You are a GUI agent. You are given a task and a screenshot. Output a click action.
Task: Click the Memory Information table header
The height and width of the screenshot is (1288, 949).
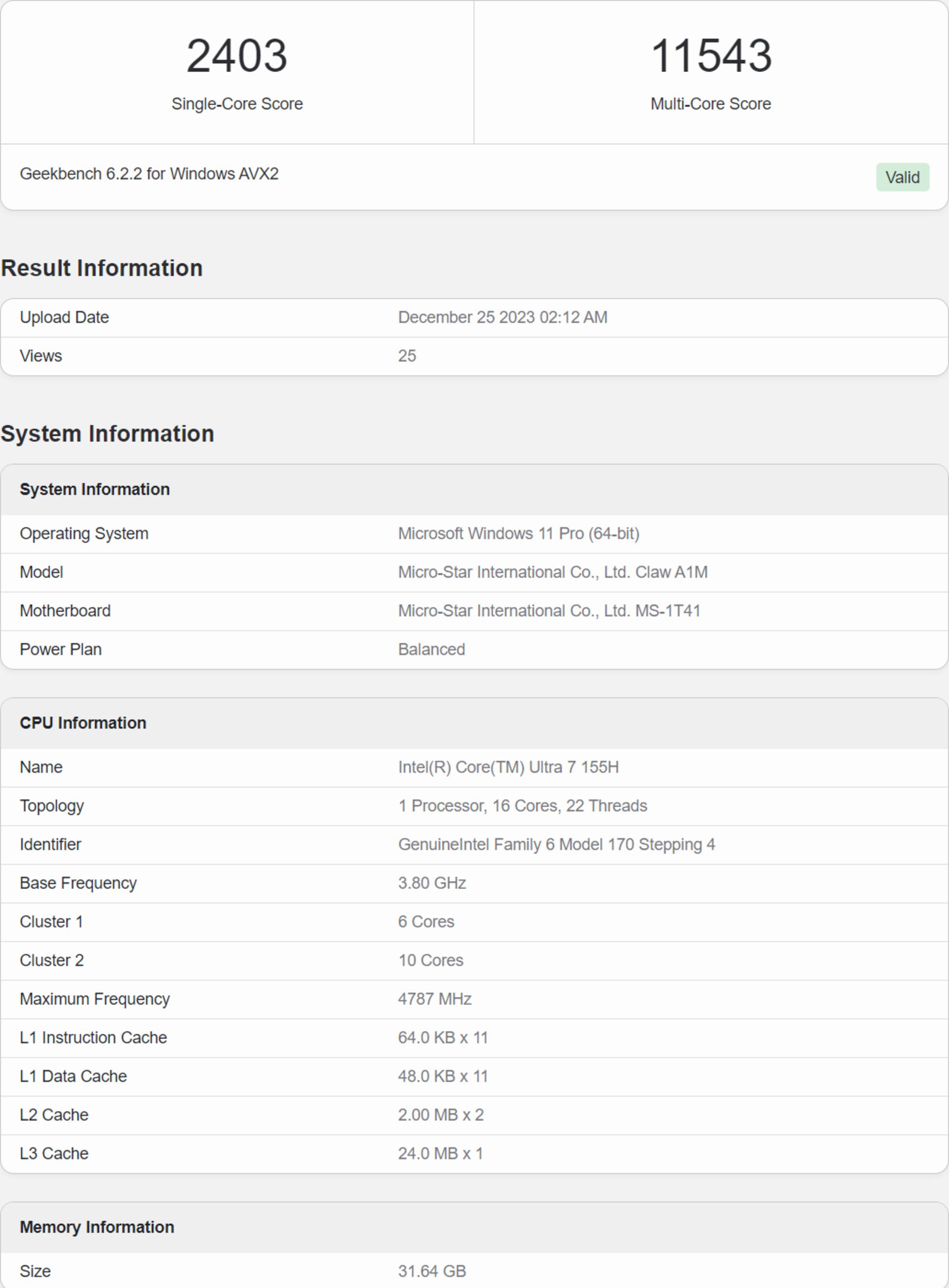[97, 1227]
